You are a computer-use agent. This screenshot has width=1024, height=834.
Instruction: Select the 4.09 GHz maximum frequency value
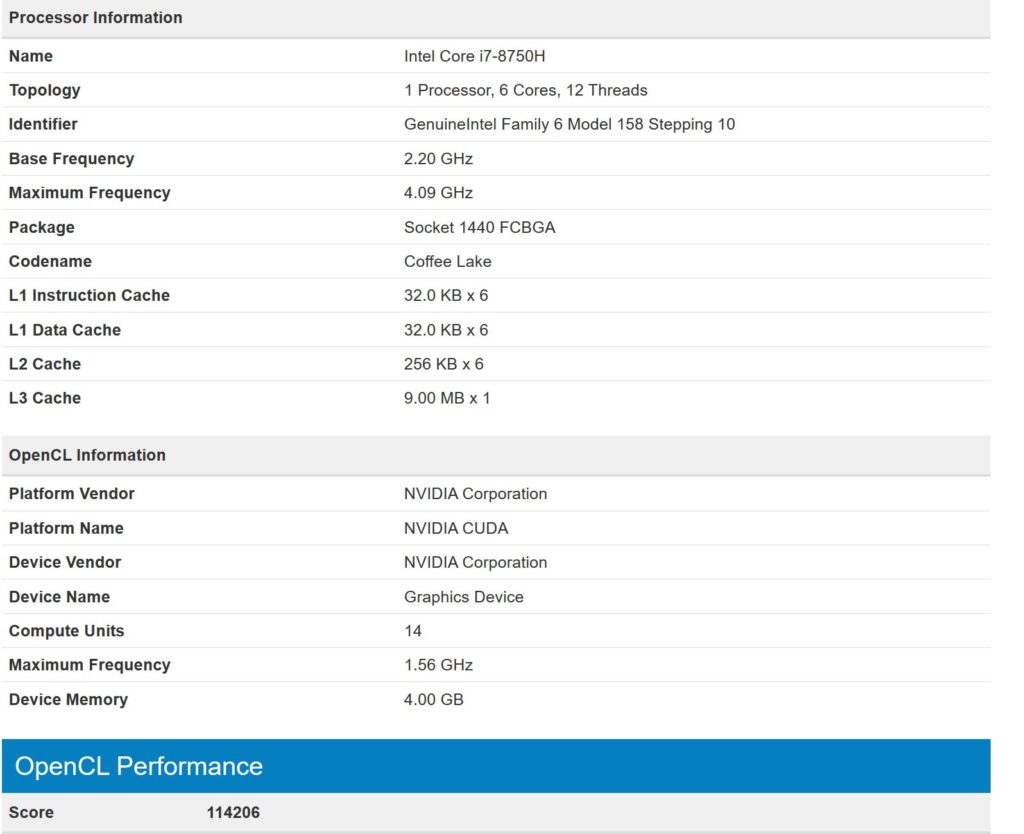(x=438, y=193)
